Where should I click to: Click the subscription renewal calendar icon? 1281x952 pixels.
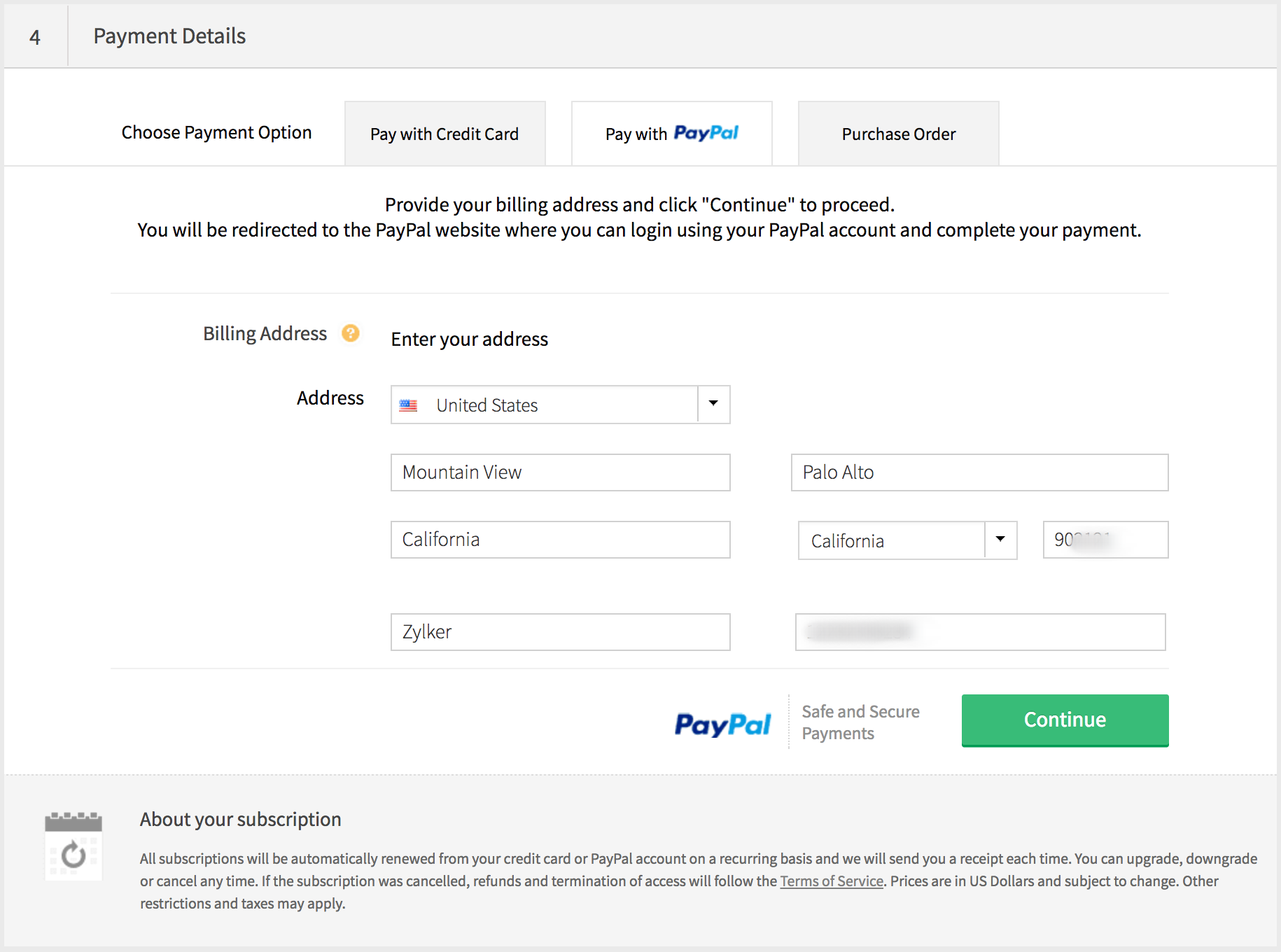[73, 846]
